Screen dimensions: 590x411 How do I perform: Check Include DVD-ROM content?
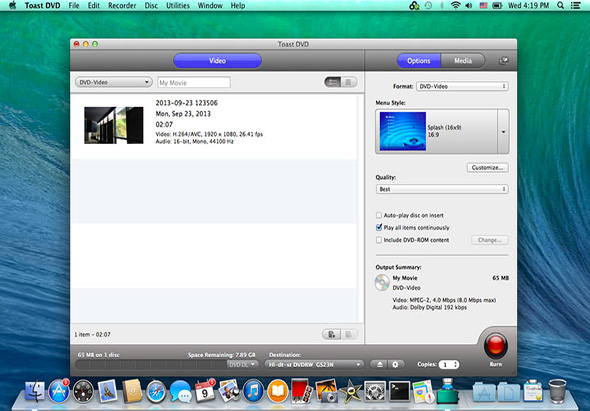tap(379, 240)
